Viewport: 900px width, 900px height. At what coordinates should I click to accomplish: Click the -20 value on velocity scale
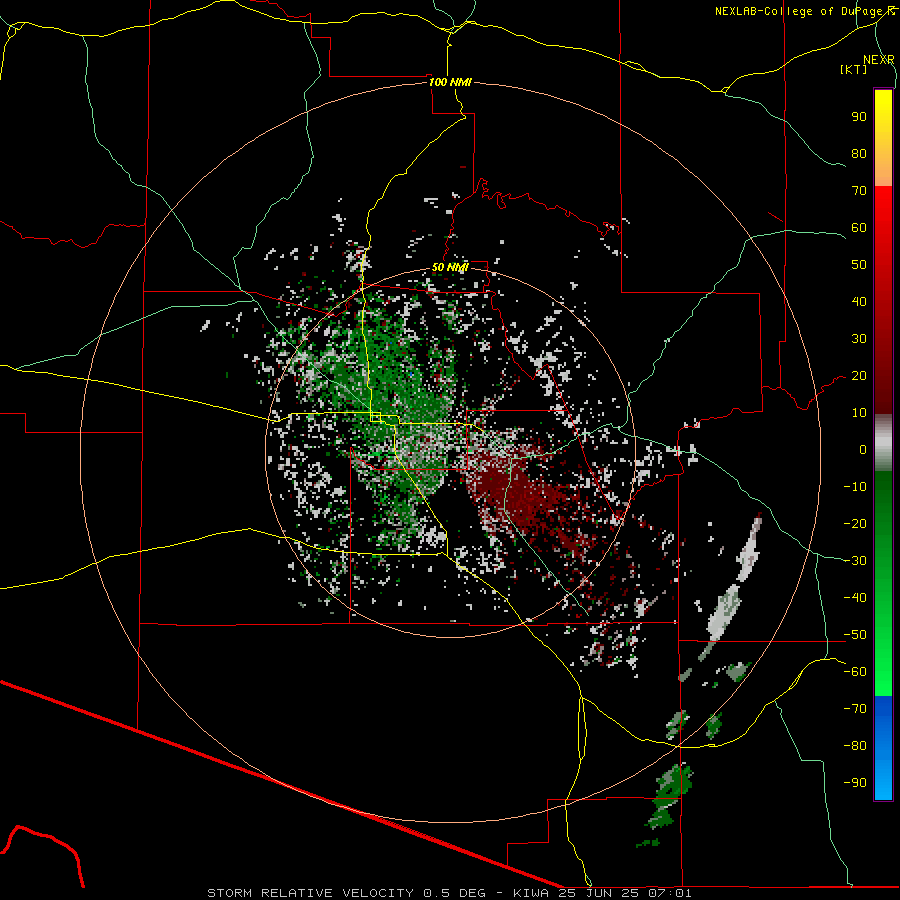click(855, 524)
